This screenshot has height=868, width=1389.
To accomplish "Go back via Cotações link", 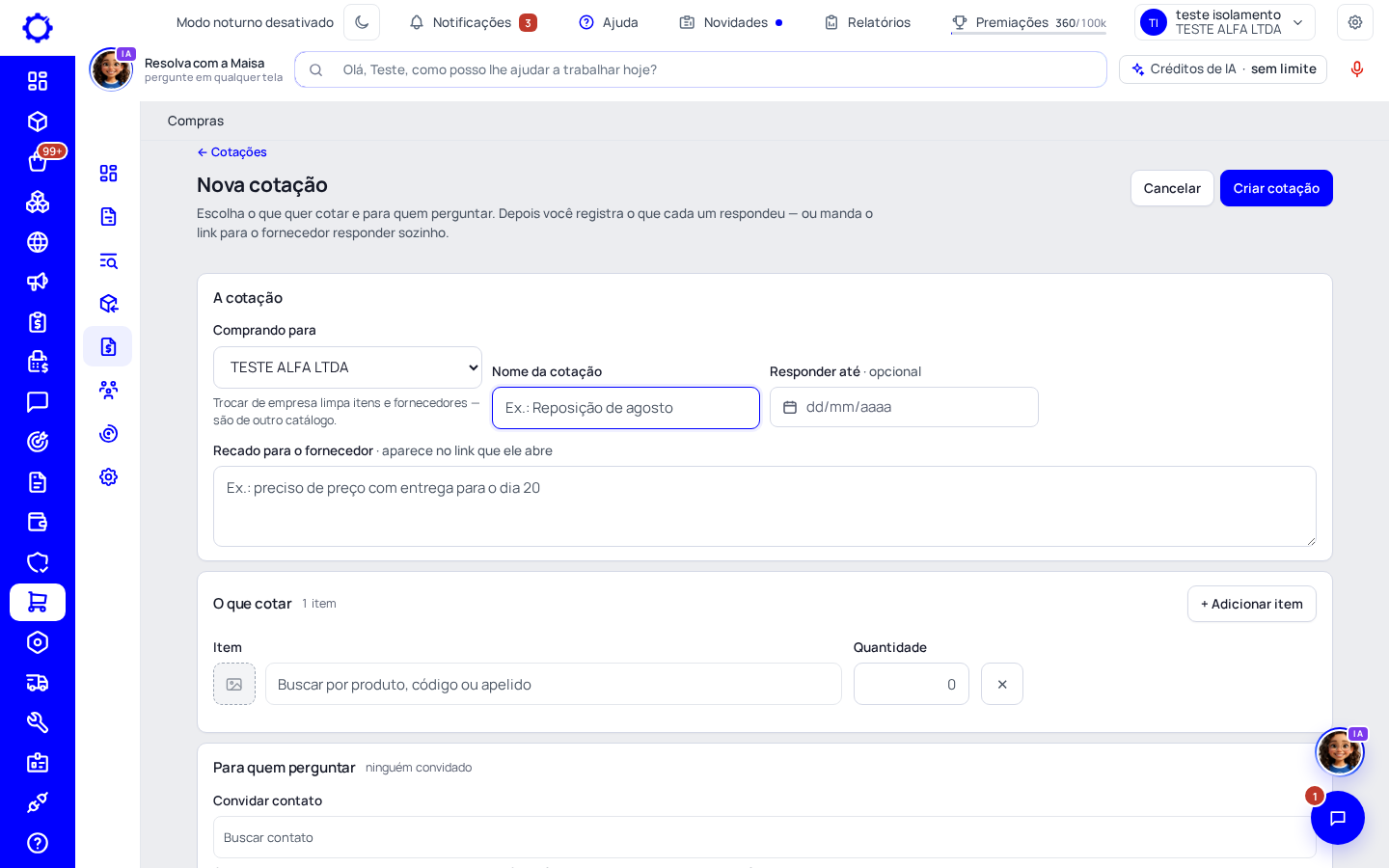I will pyautogui.click(x=232, y=152).
